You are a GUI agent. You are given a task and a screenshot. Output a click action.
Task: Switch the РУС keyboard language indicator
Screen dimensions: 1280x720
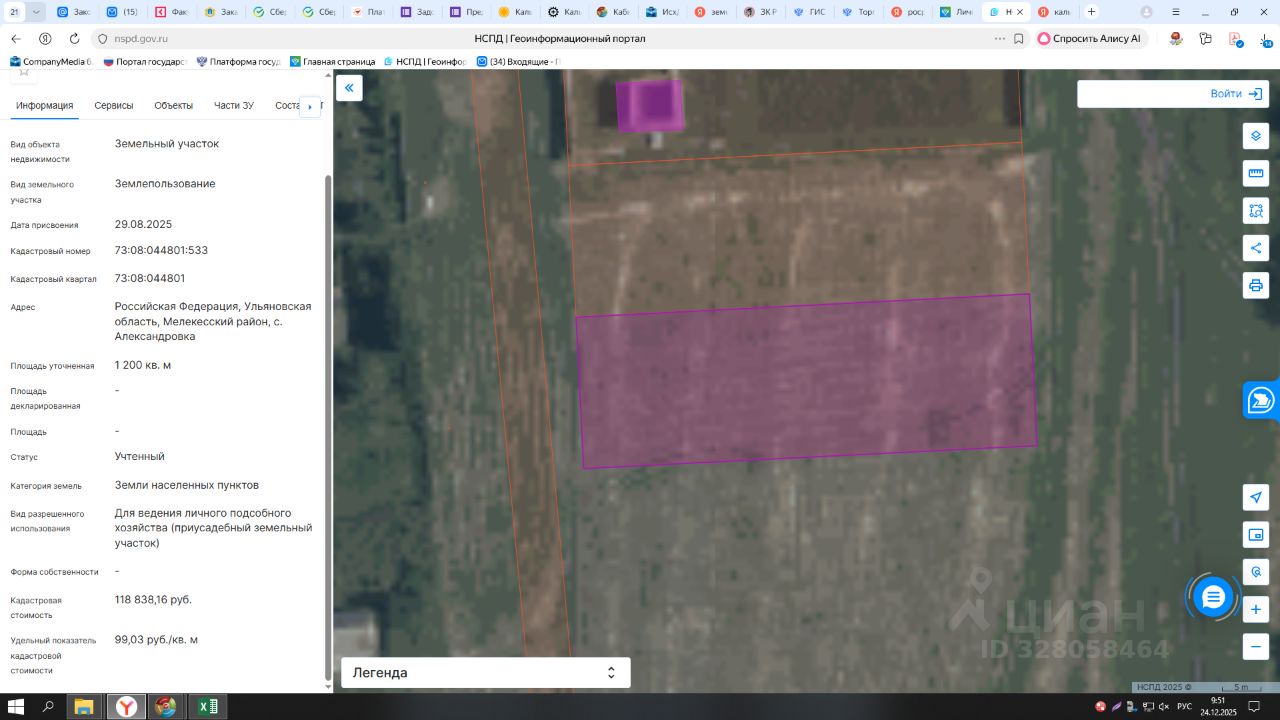[1183, 707]
